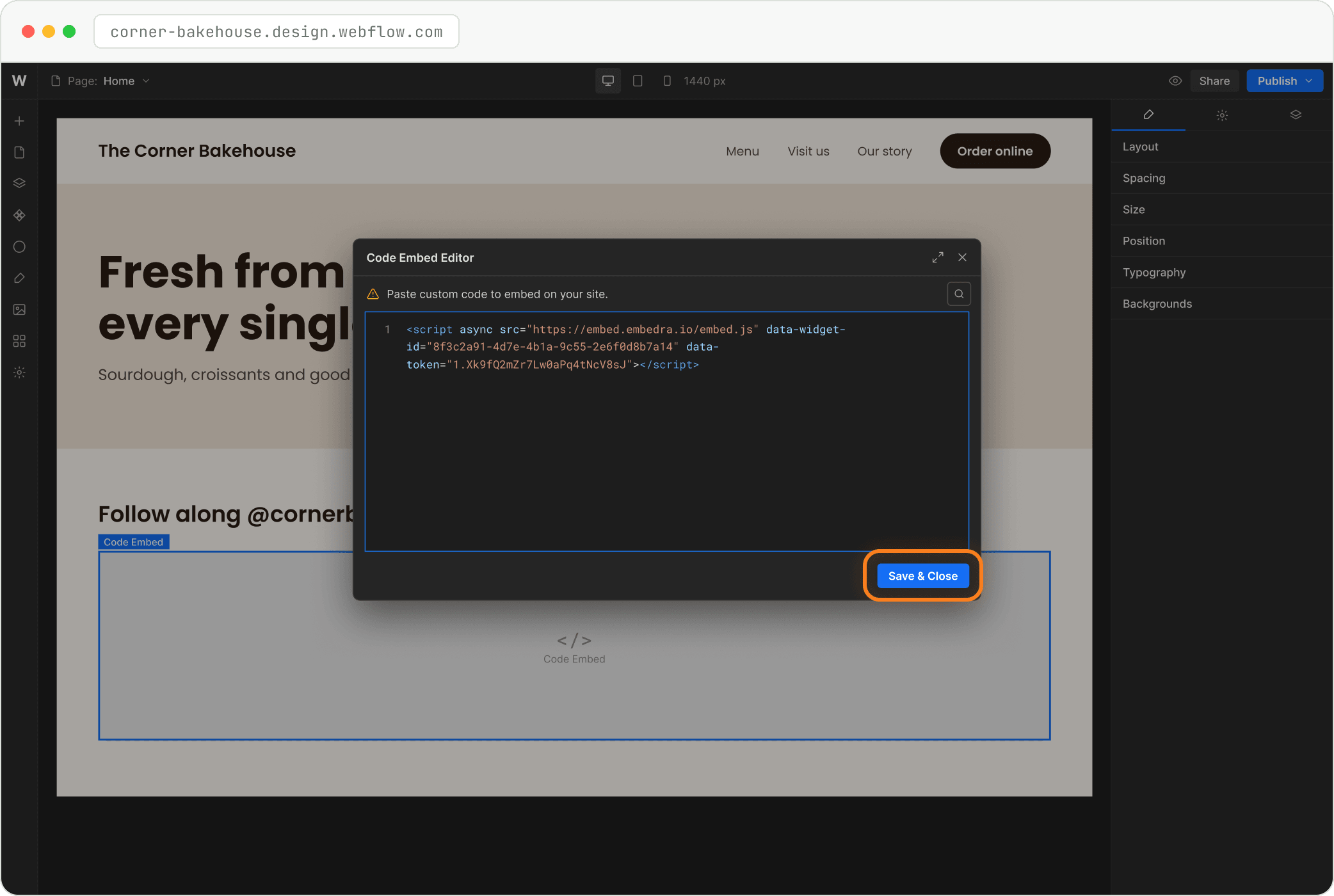Click the Order online button
Viewport: 1334px width, 896px height.
click(x=995, y=151)
